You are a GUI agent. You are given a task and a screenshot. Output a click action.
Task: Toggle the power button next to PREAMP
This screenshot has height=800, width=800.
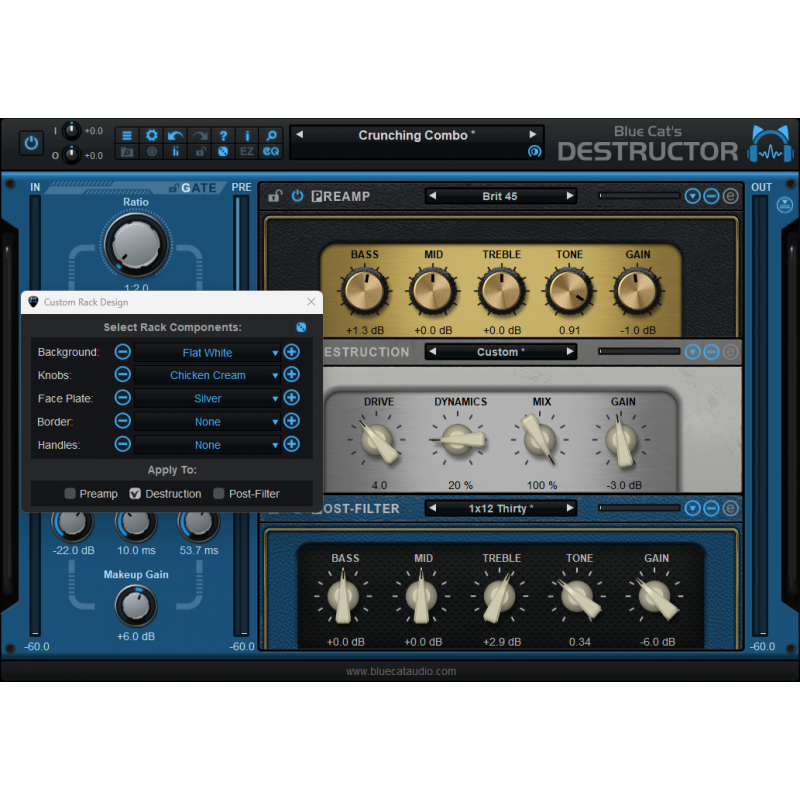click(x=298, y=196)
